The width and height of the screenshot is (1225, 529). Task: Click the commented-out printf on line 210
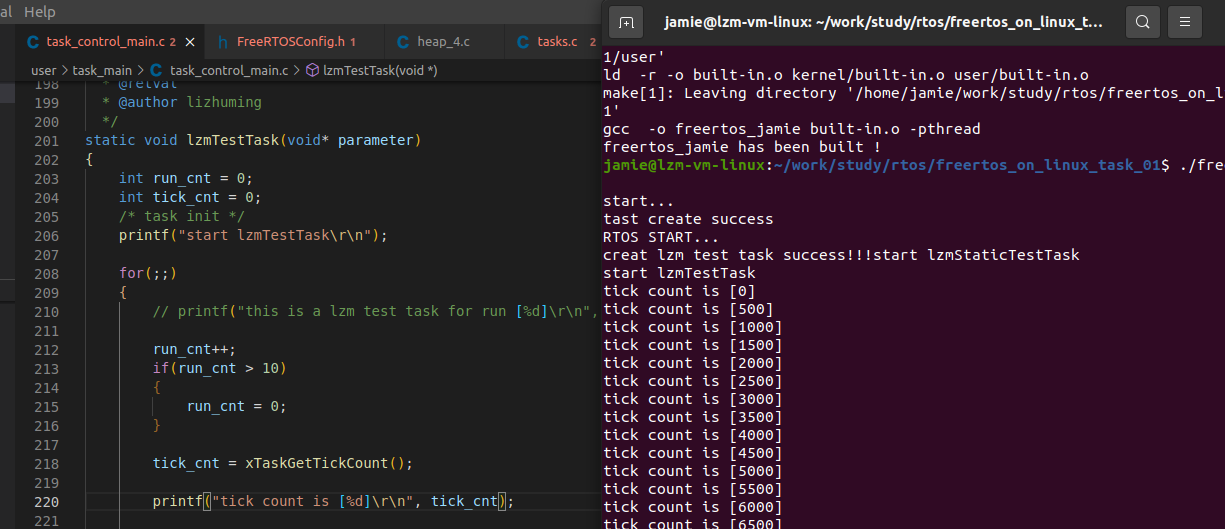click(x=376, y=311)
